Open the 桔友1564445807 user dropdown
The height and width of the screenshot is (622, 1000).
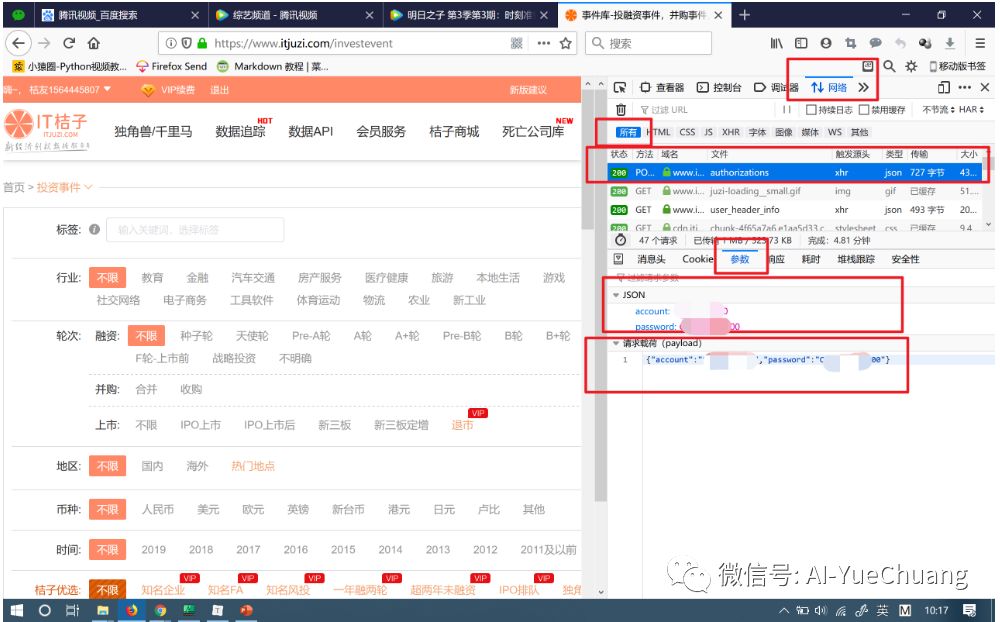click(x=70, y=90)
